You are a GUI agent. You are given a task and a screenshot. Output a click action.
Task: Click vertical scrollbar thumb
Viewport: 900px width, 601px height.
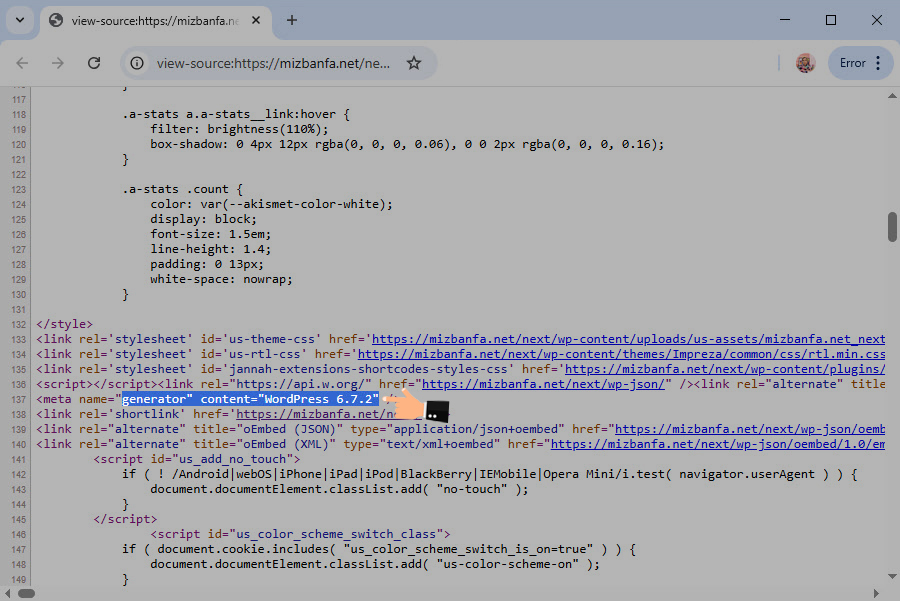[892, 227]
